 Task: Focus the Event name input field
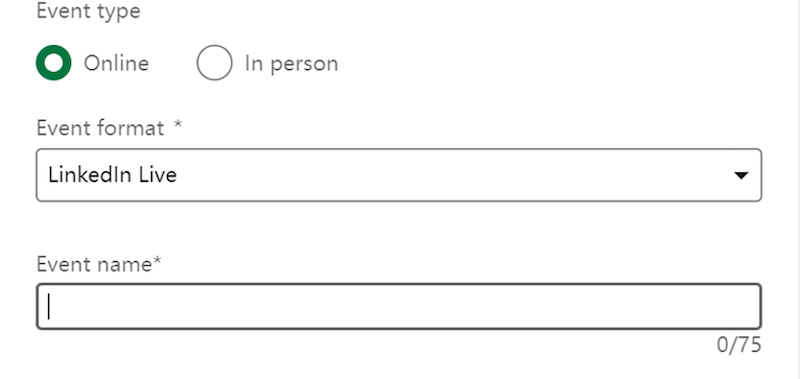pyautogui.click(x=399, y=306)
